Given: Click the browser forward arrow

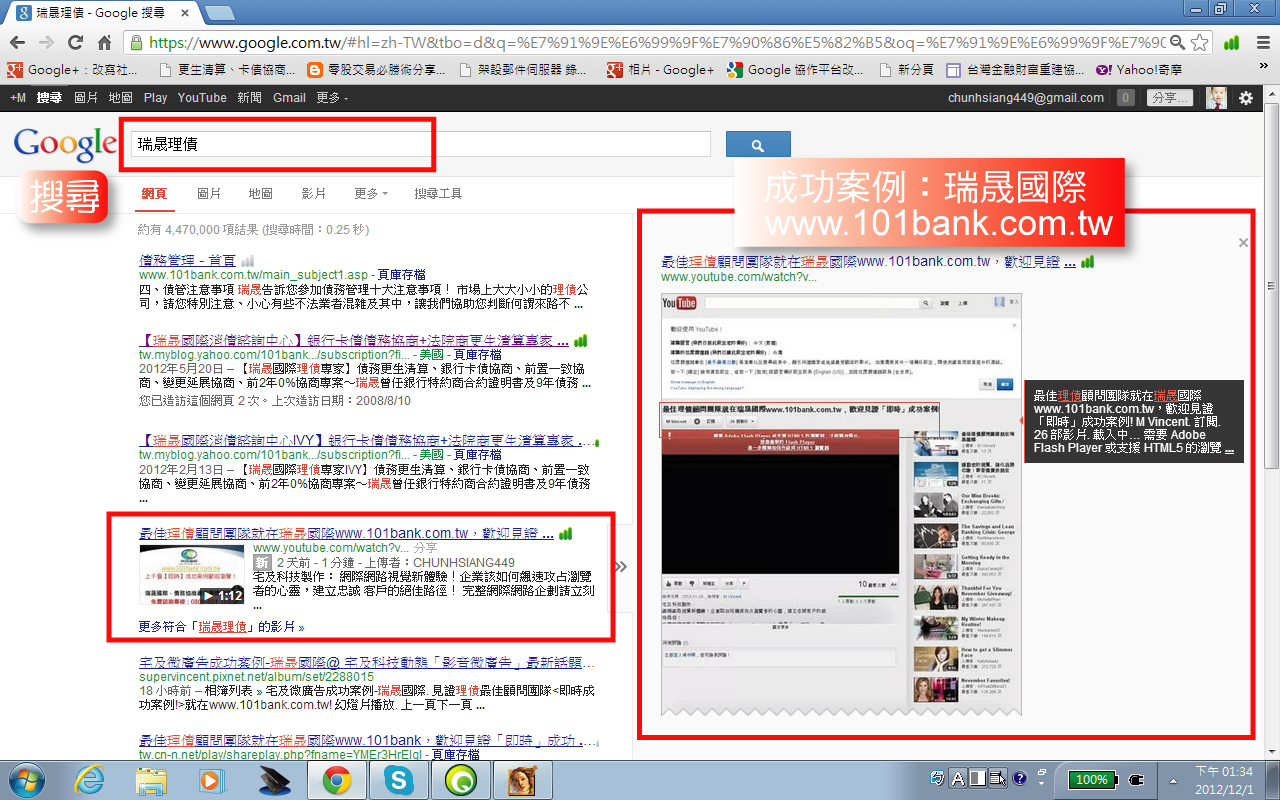Looking at the screenshot, I should (x=46, y=43).
